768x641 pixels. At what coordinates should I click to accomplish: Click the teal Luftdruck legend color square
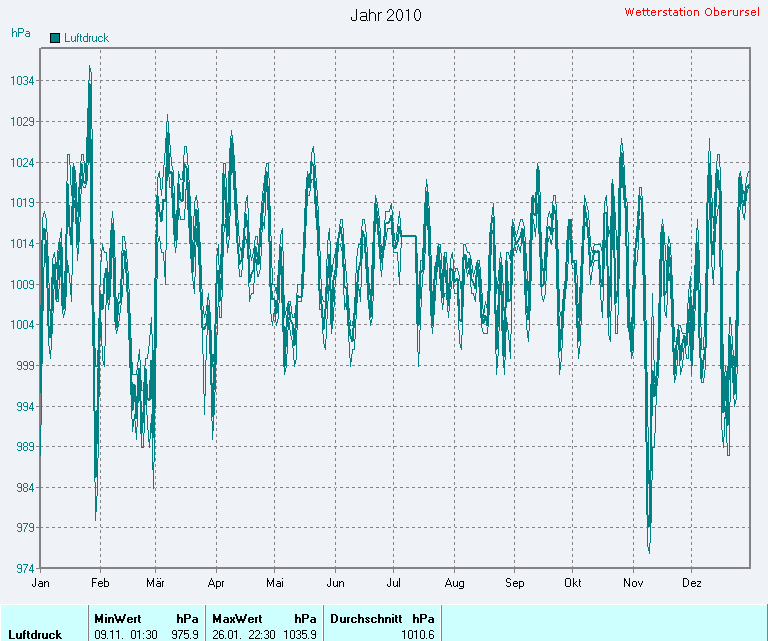click(x=55, y=38)
